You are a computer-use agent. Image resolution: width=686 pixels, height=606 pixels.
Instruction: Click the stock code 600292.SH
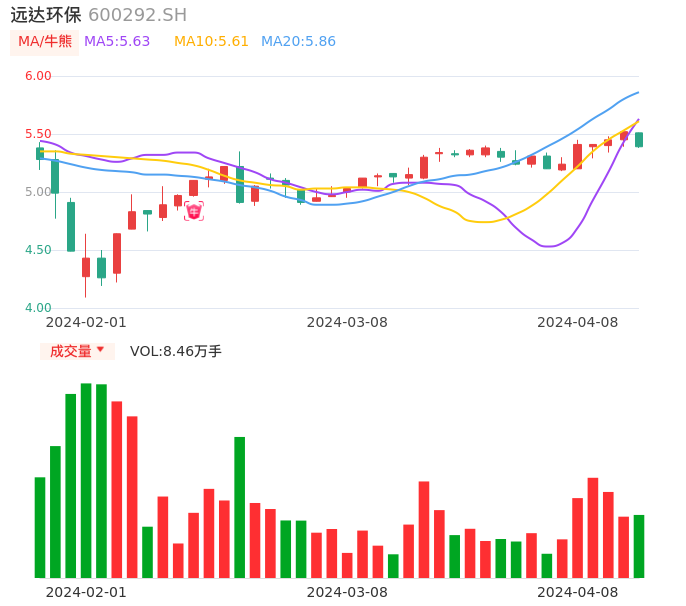[137, 15]
